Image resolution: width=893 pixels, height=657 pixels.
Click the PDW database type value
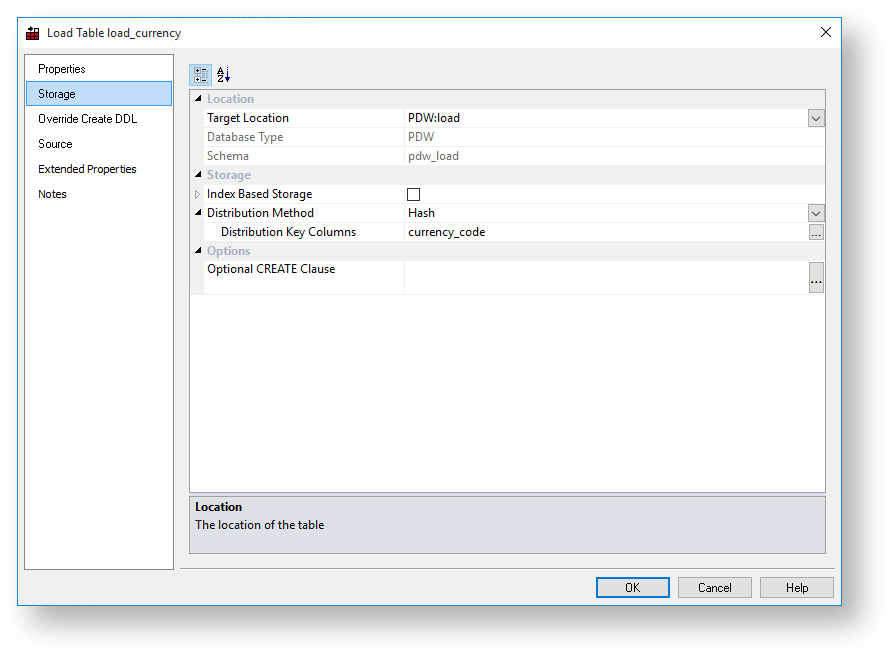421,137
